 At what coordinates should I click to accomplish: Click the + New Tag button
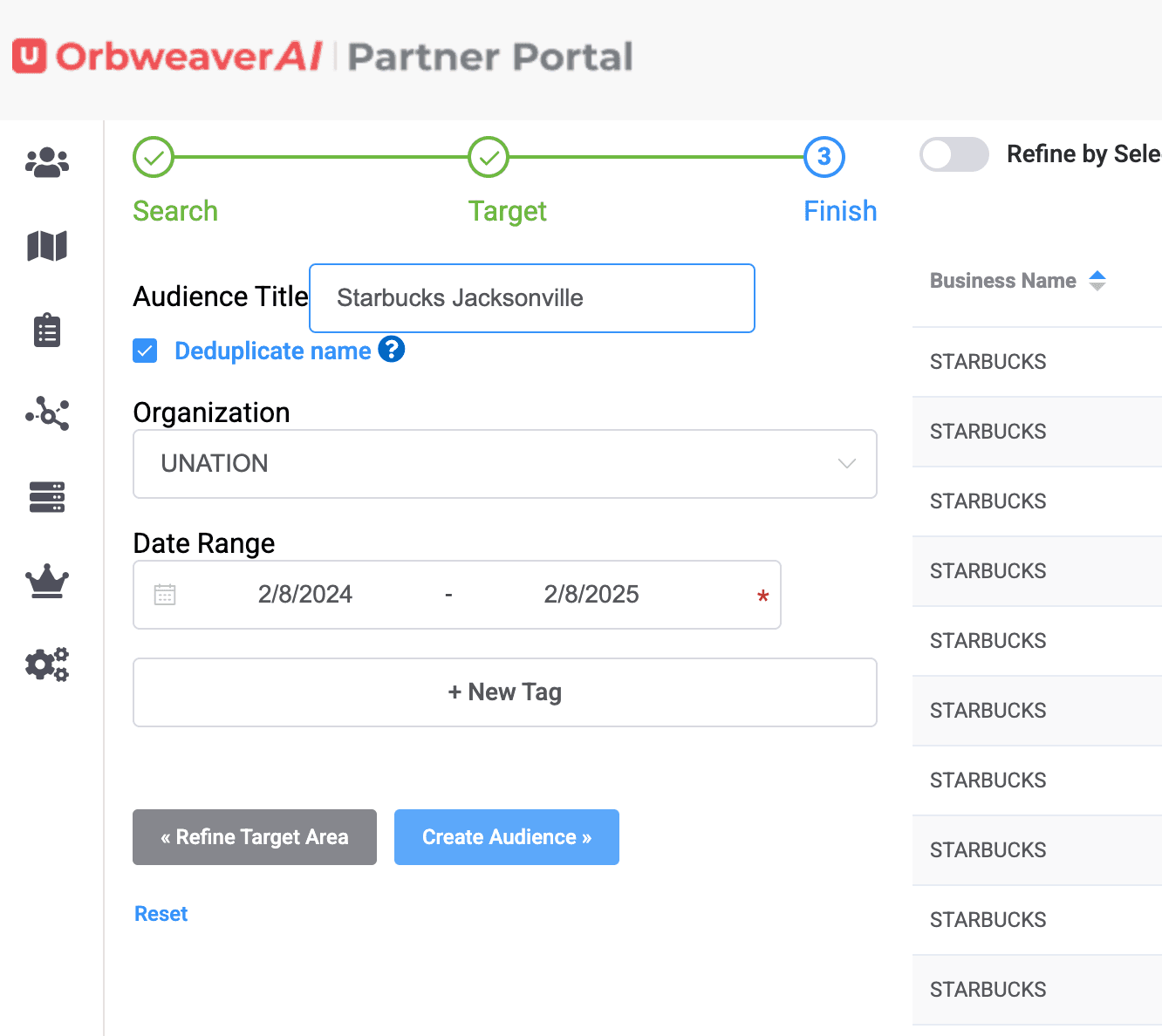pos(505,692)
